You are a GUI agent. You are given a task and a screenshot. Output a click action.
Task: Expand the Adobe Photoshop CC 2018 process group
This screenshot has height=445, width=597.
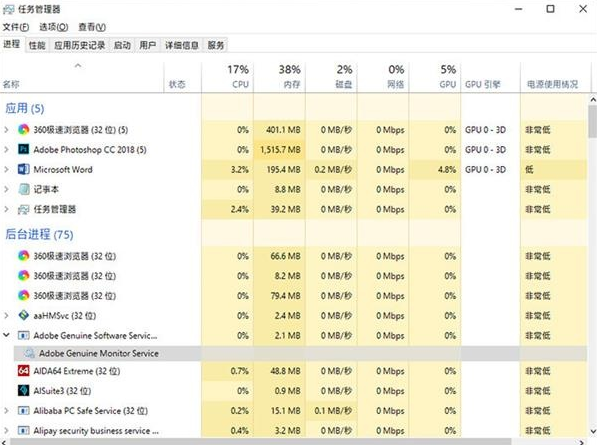[6, 149]
